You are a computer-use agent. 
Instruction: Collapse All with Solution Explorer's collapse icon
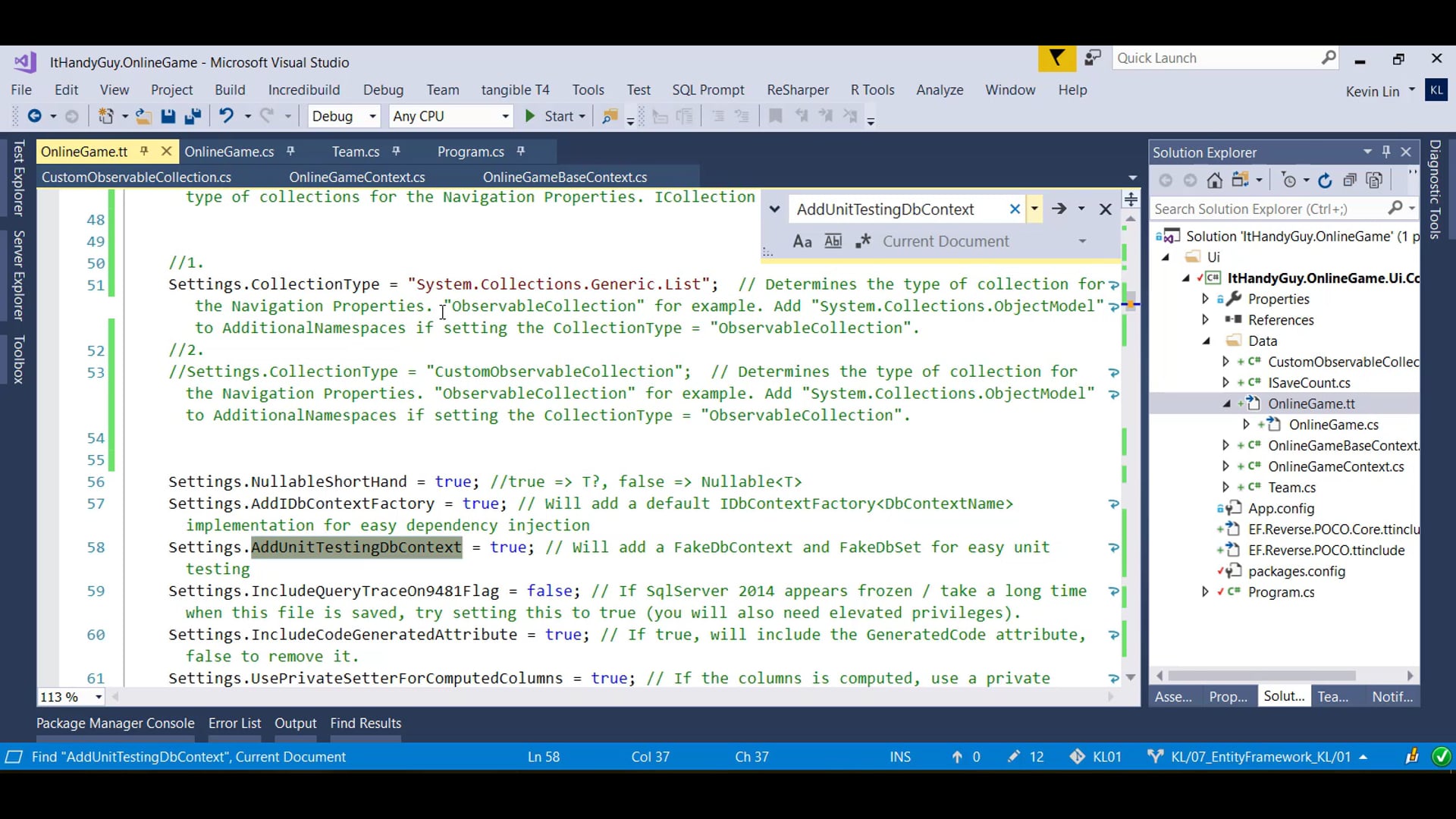pyautogui.click(x=1351, y=180)
